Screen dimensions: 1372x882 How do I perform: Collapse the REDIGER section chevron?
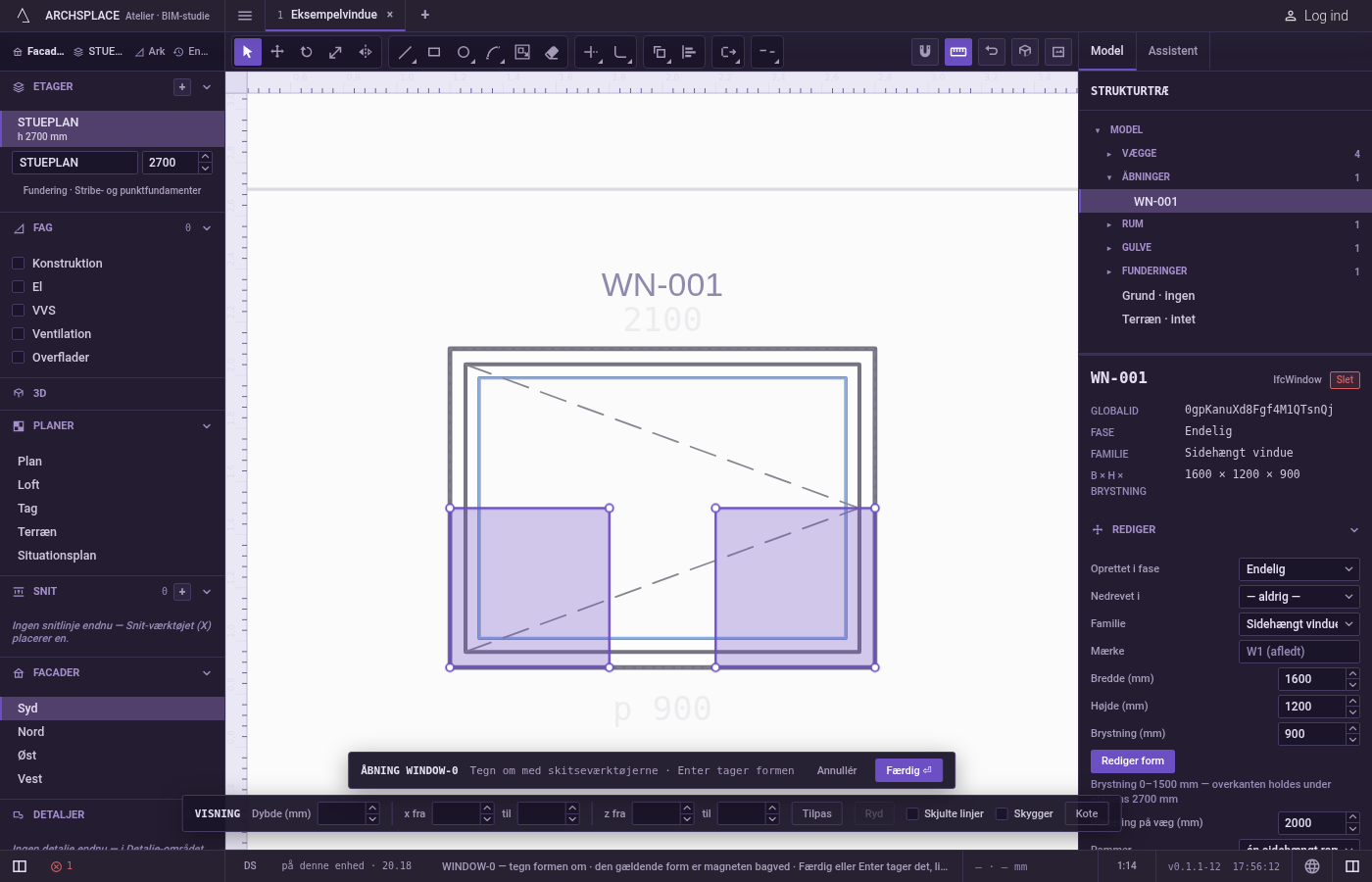click(x=1354, y=530)
